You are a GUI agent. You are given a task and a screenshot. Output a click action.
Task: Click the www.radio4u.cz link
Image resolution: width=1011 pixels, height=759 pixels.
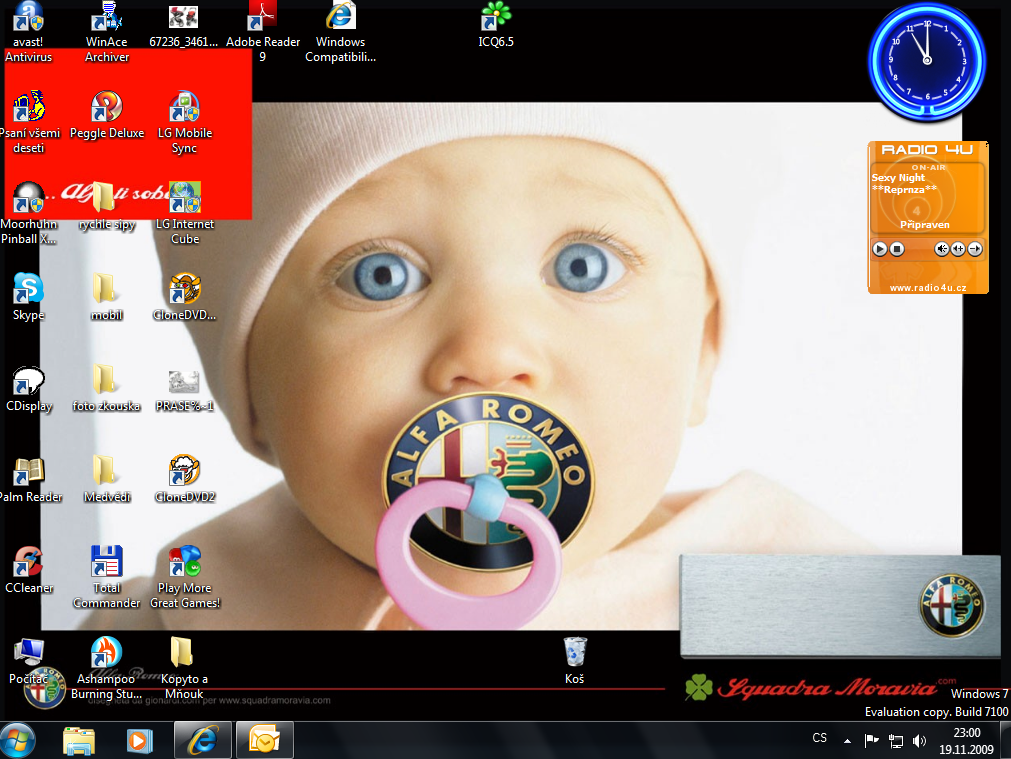click(x=928, y=288)
